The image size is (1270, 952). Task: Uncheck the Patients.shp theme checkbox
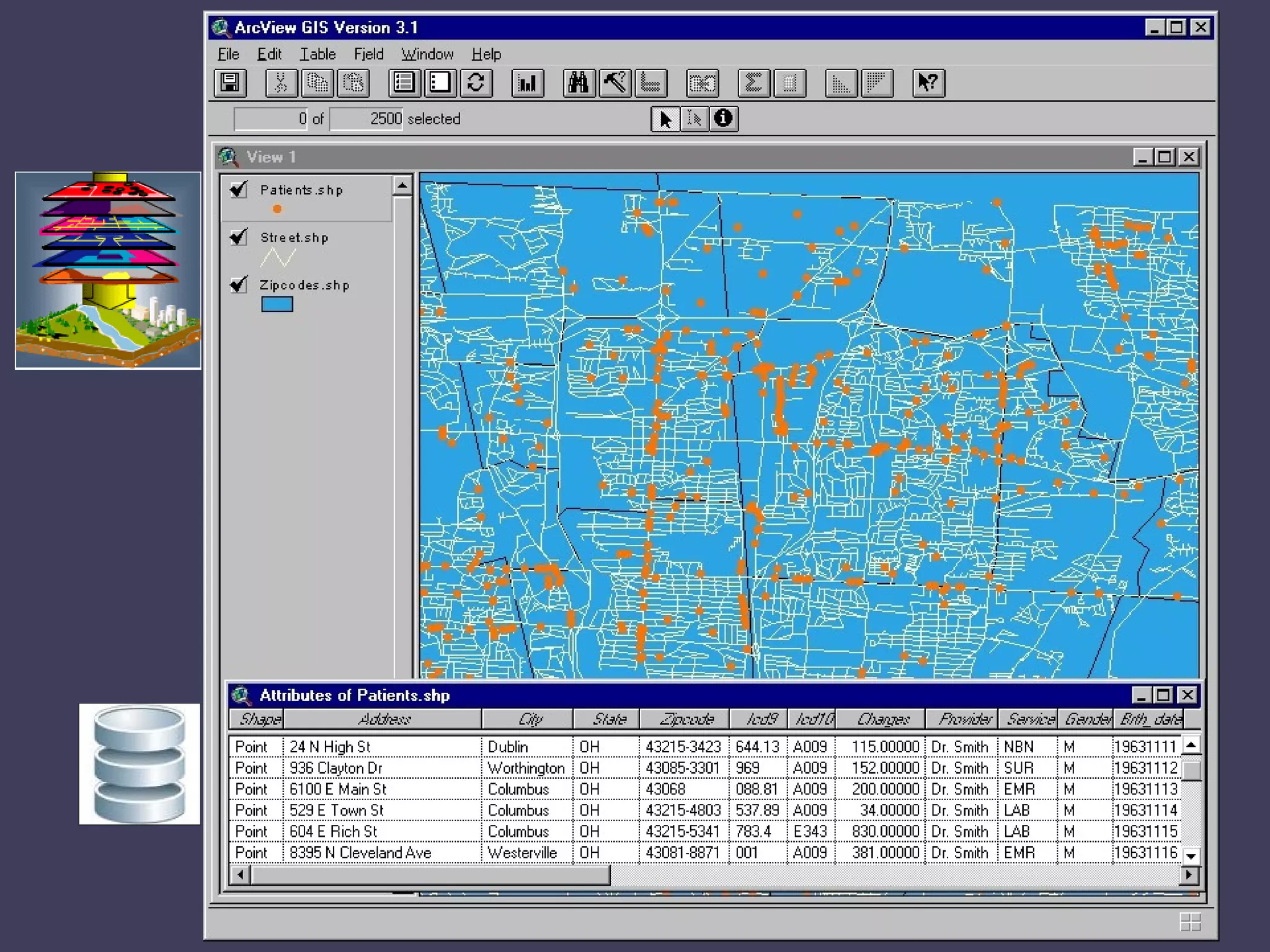[239, 189]
